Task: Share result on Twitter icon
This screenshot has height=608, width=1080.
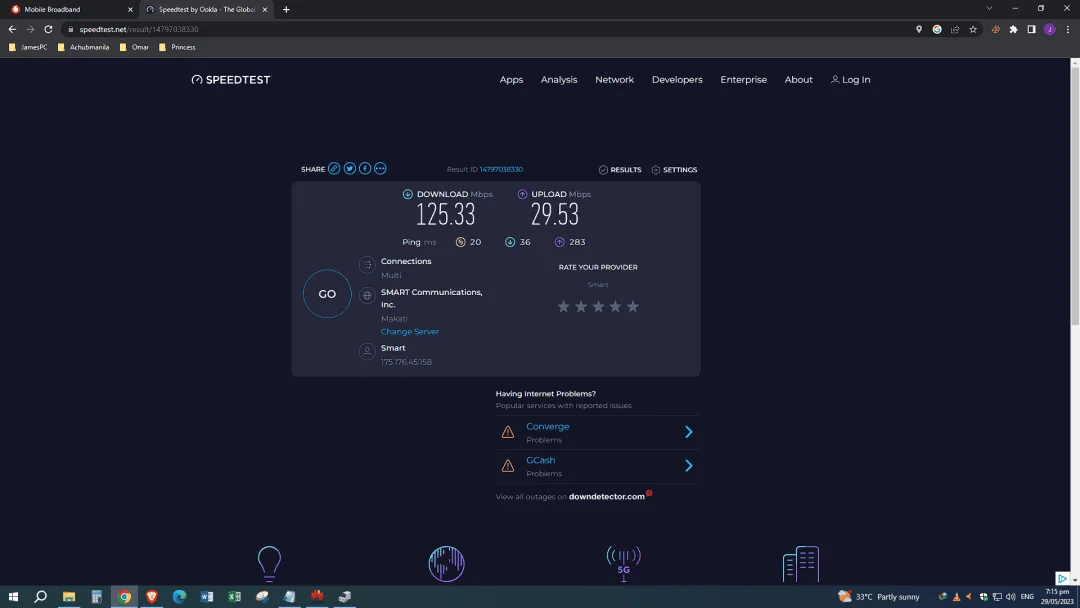Action: (x=350, y=169)
